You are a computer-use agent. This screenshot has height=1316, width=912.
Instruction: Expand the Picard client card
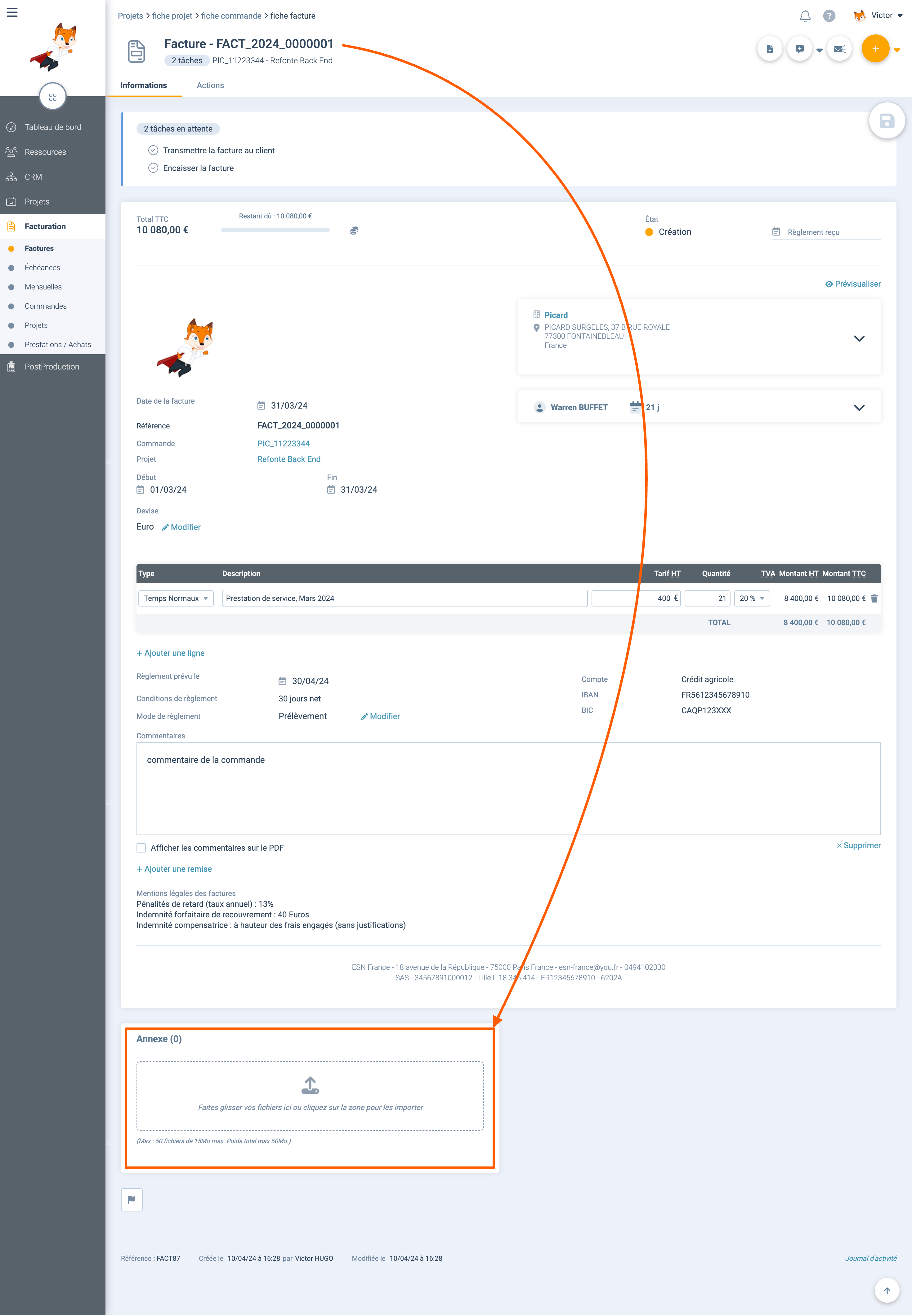coord(858,338)
